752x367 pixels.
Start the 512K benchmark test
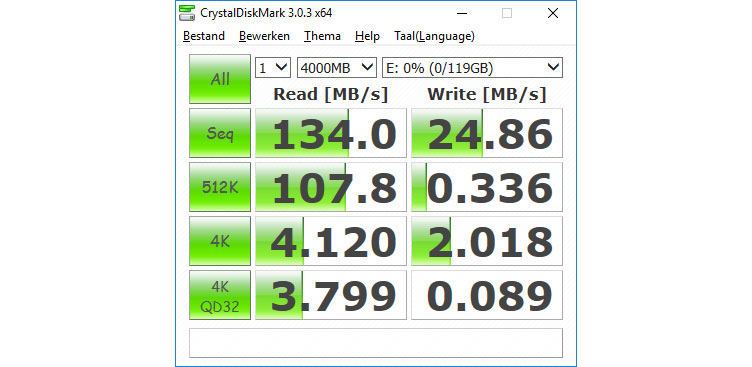220,187
